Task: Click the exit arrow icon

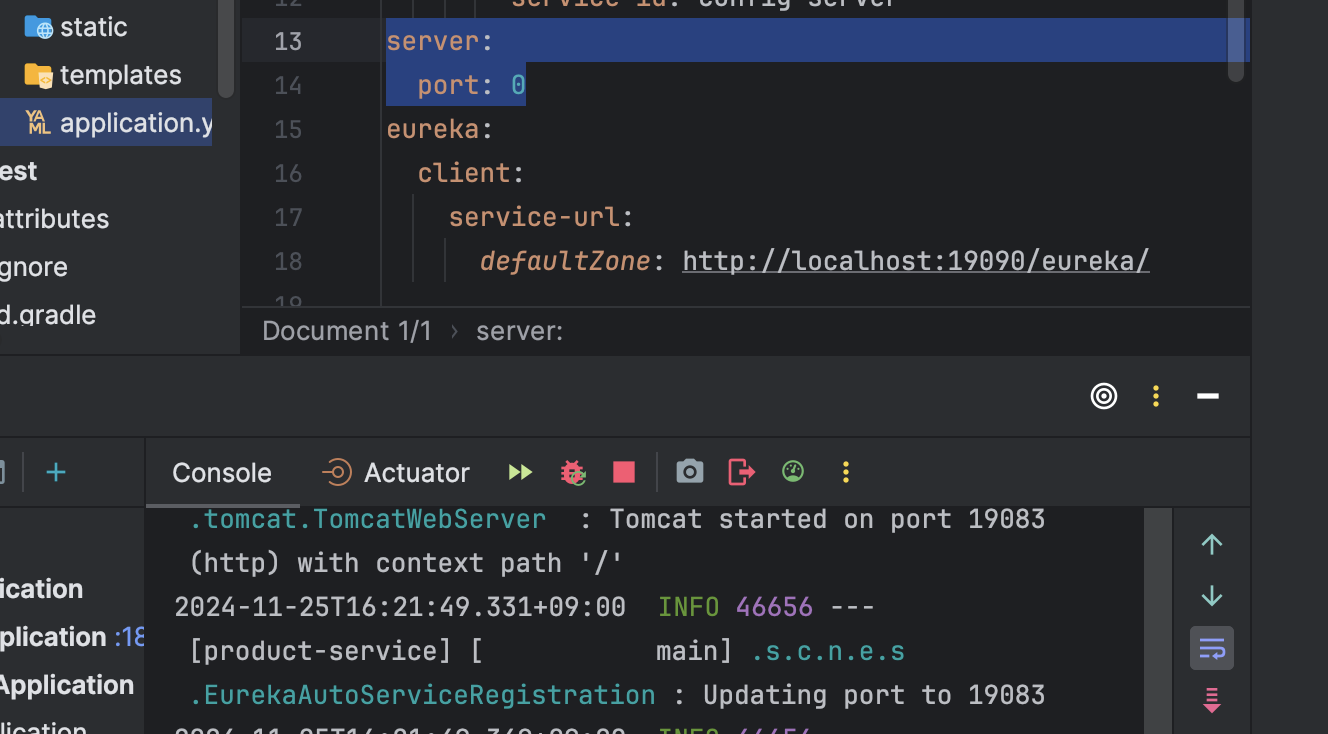Action: pos(741,472)
